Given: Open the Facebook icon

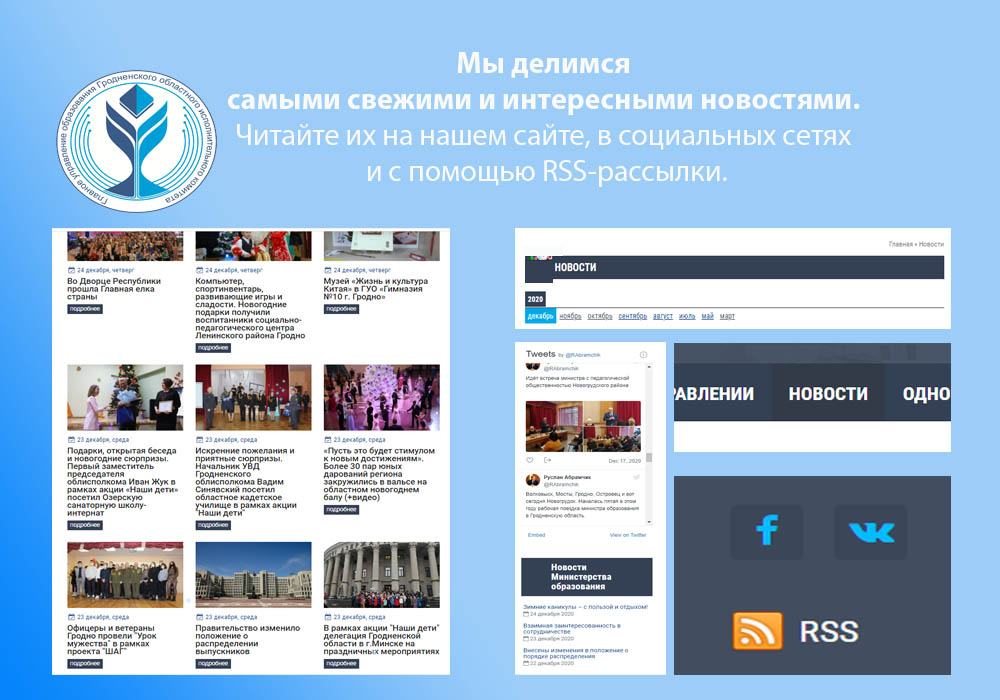Looking at the screenshot, I should click(767, 532).
